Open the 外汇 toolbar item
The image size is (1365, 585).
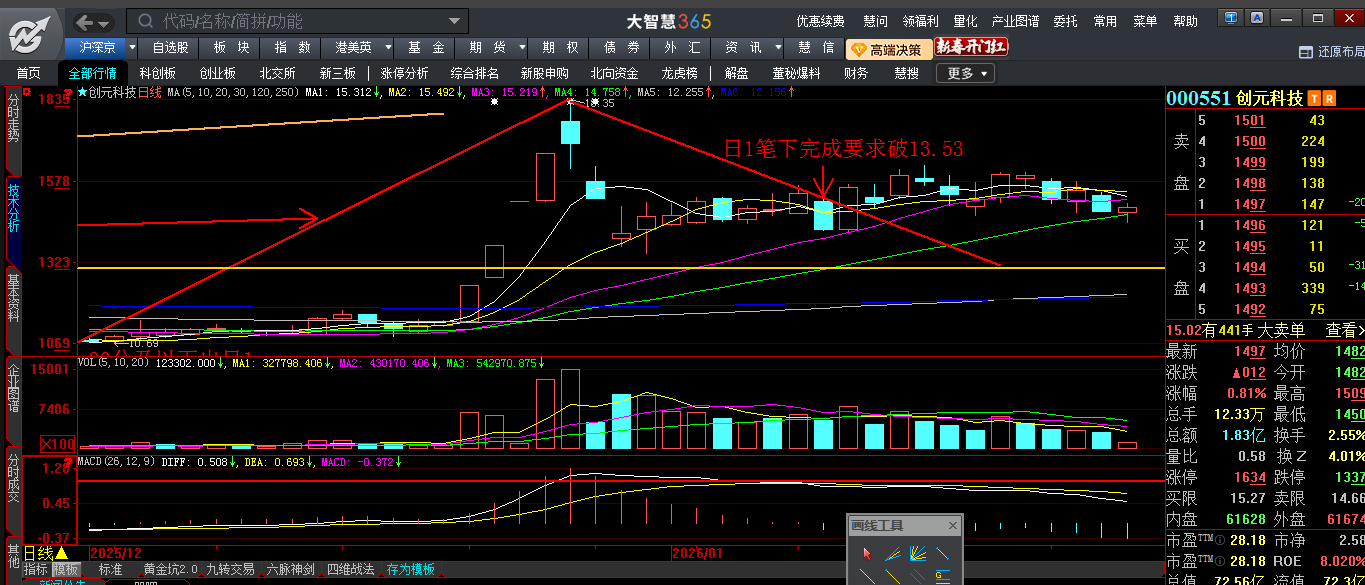coord(680,47)
